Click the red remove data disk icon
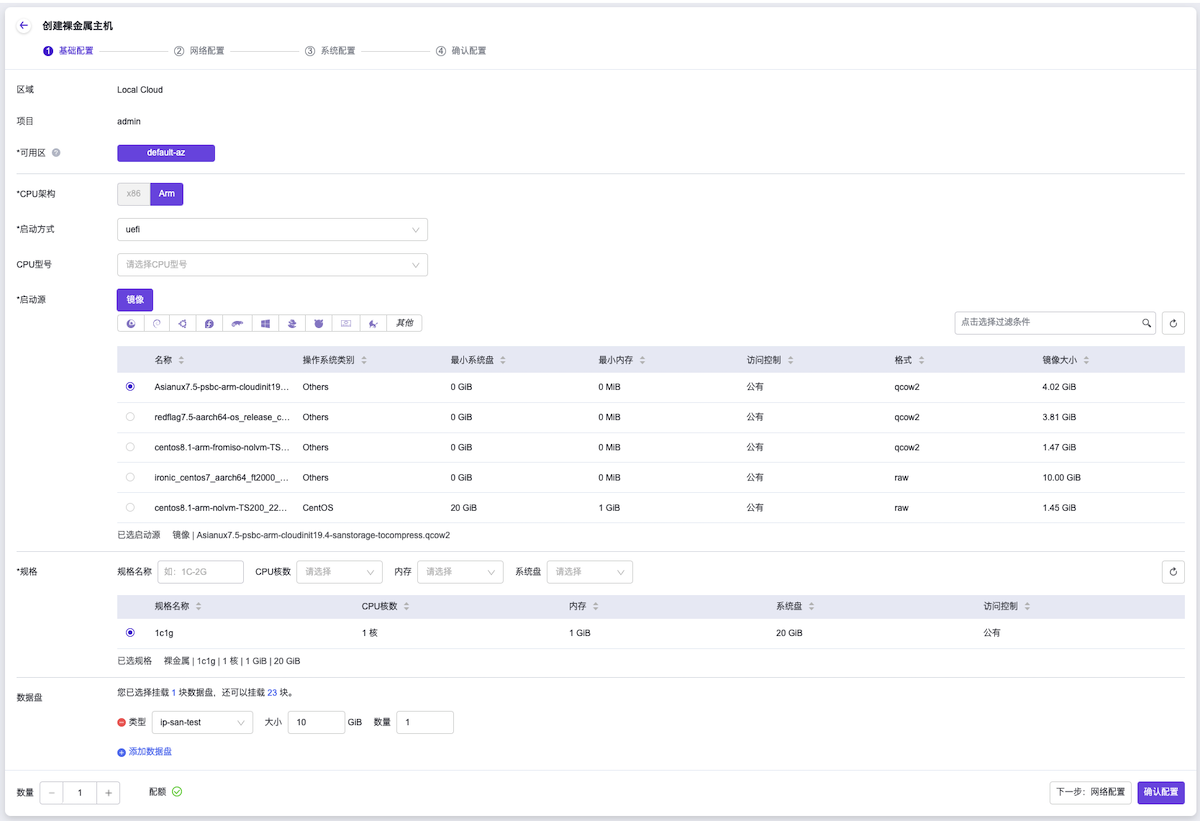The image size is (1200, 821). pos(122,722)
